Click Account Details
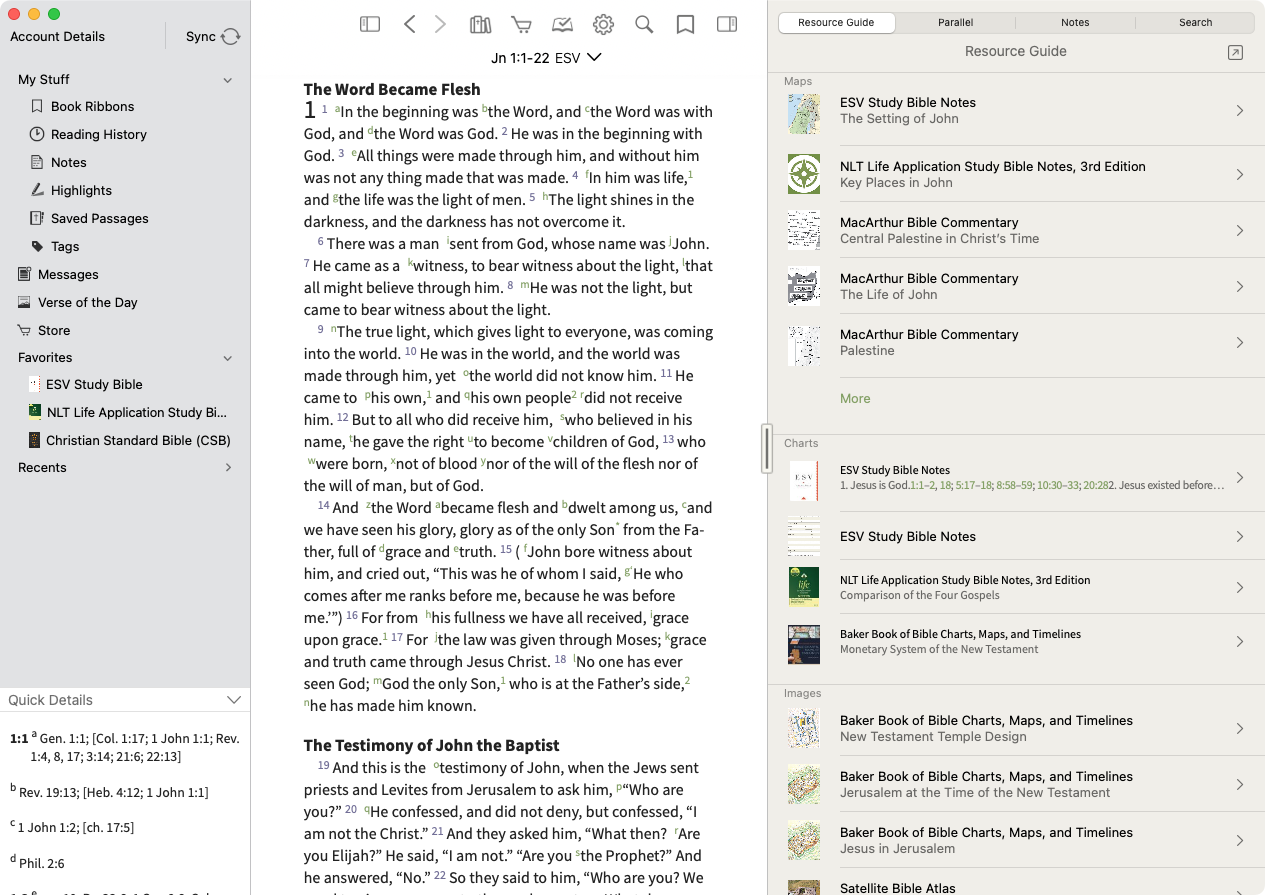The image size is (1265, 895). 57,36
